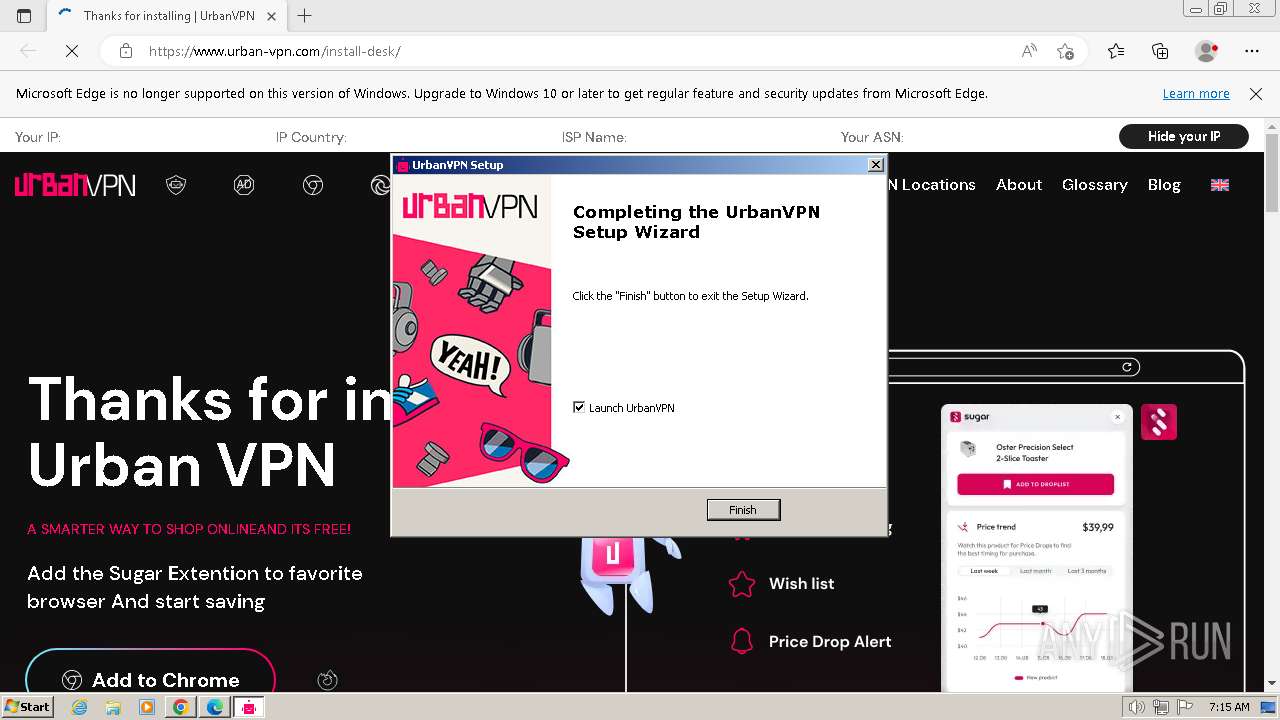This screenshot has width=1280, height=720.
Task: Open the Edge tab actions menu
Action: (x=24, y=16)
